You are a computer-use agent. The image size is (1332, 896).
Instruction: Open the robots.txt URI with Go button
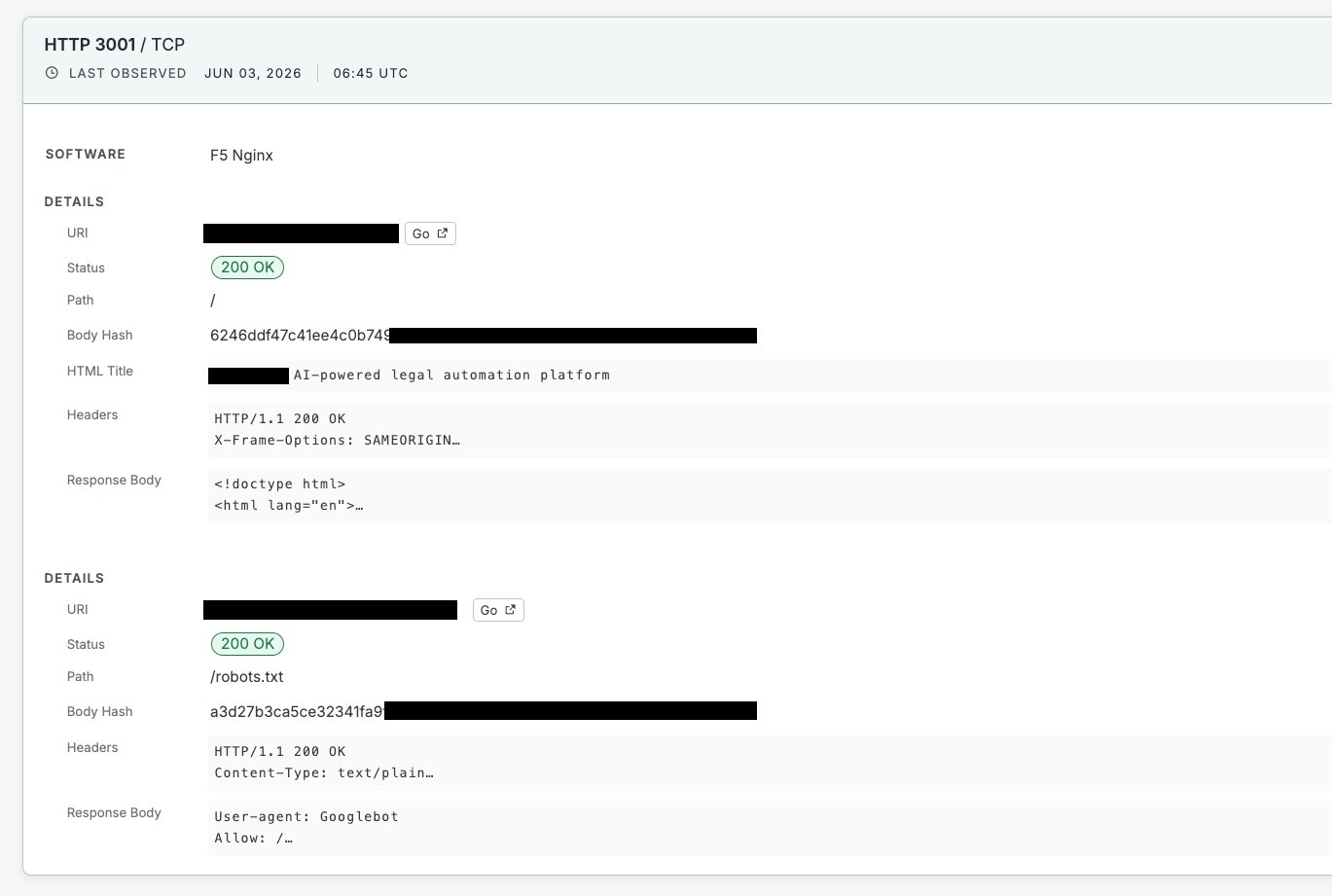[x=498, y=610]
